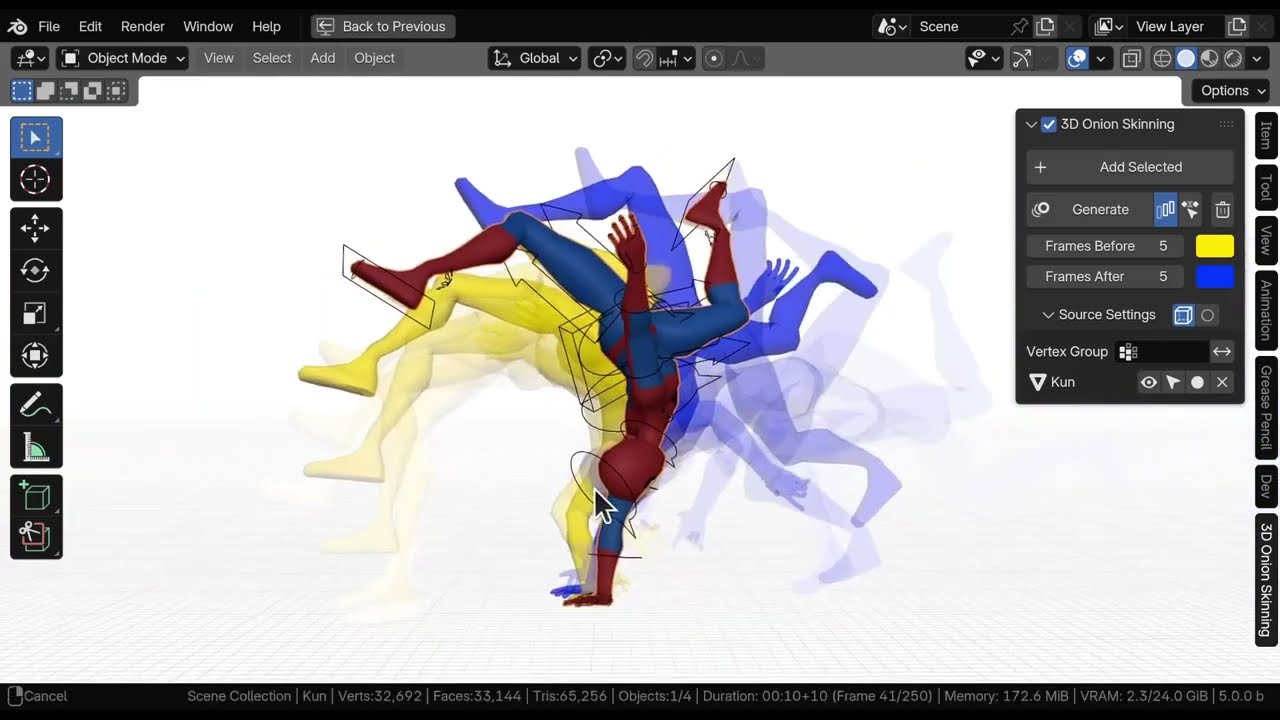
Task: Select the Rotate tool
Action: 36,271
